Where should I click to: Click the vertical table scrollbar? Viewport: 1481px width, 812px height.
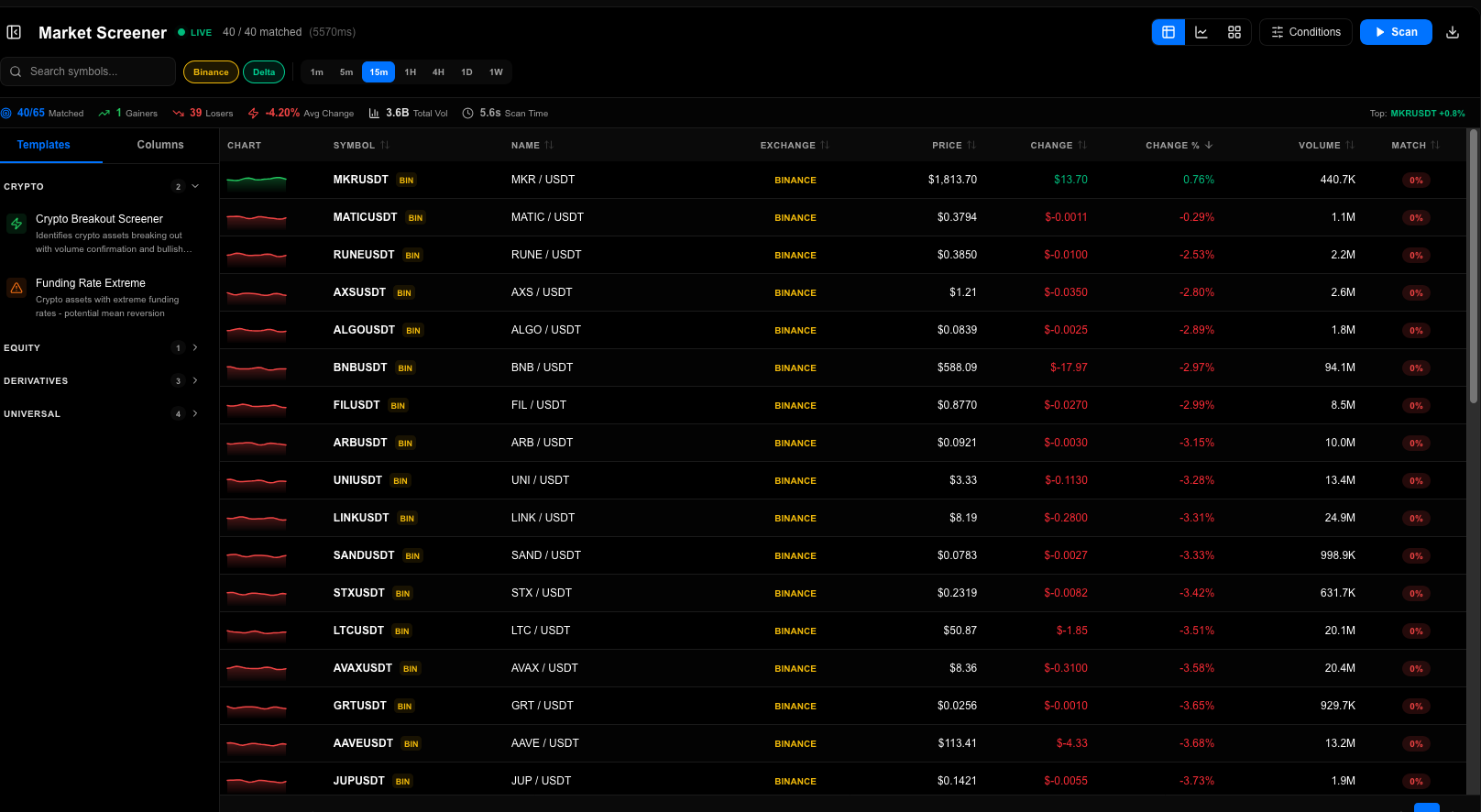click(x=1474, y=266)
